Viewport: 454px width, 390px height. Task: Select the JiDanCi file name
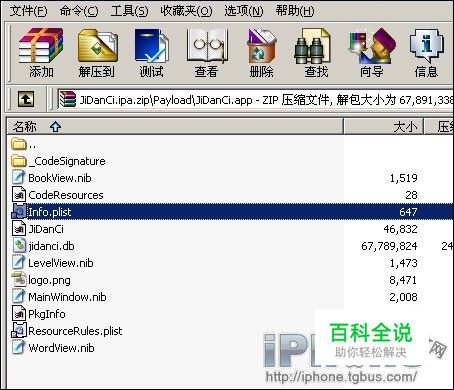pos(46,229)
